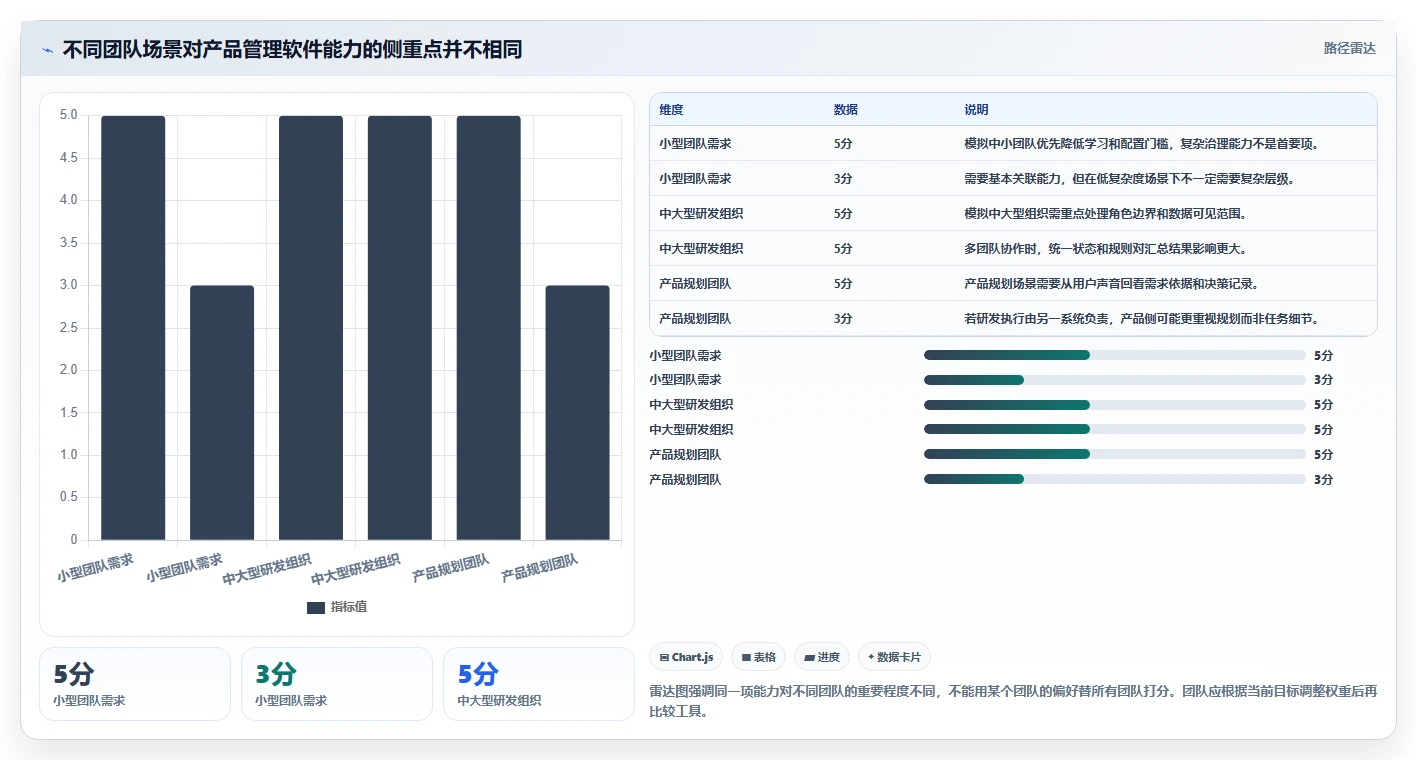Select the cell 需要基本关联能力，但在低复杂度场景下

pyautogui.click(x=1129, y=179)
